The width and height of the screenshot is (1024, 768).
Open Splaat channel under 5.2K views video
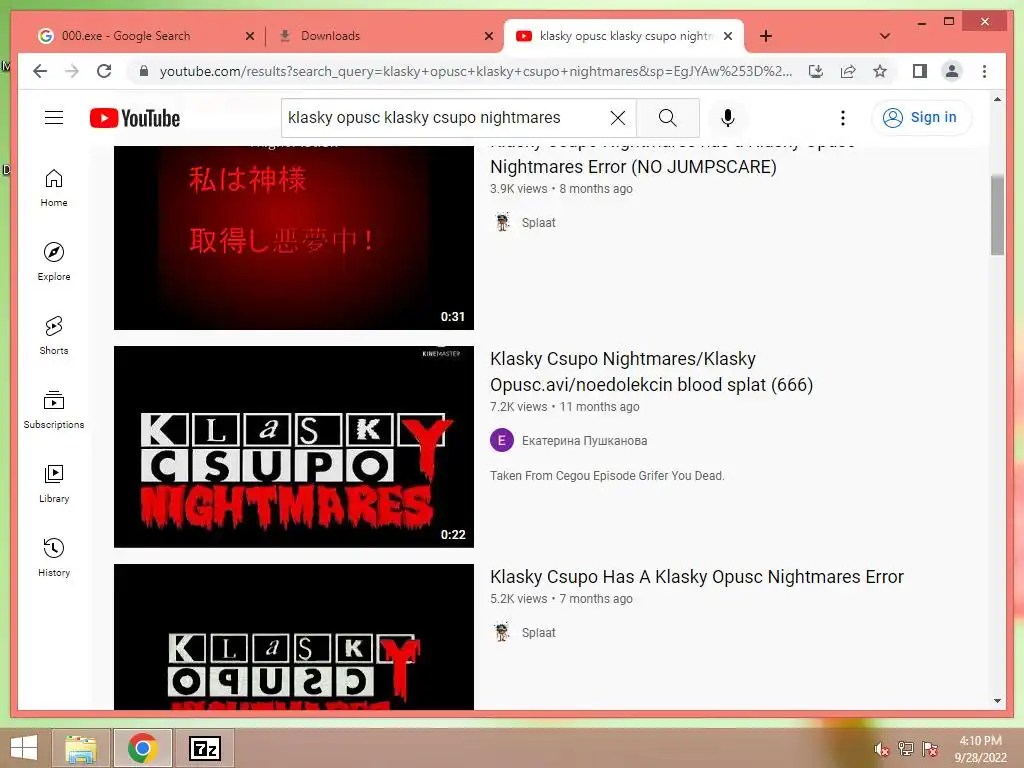[538, 633]
